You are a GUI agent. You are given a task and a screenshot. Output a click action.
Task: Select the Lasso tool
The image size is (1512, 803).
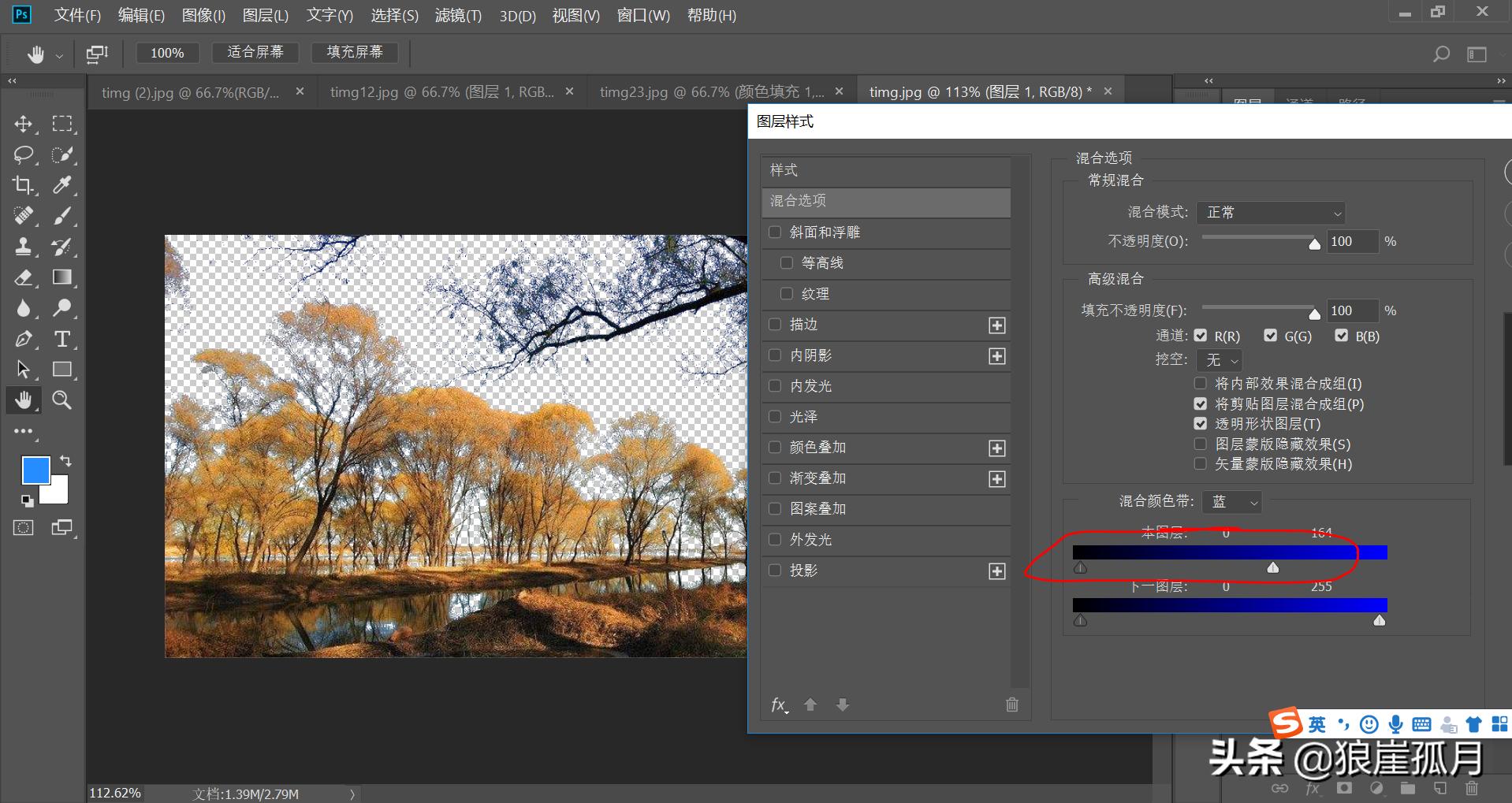[x=24, y=154]
